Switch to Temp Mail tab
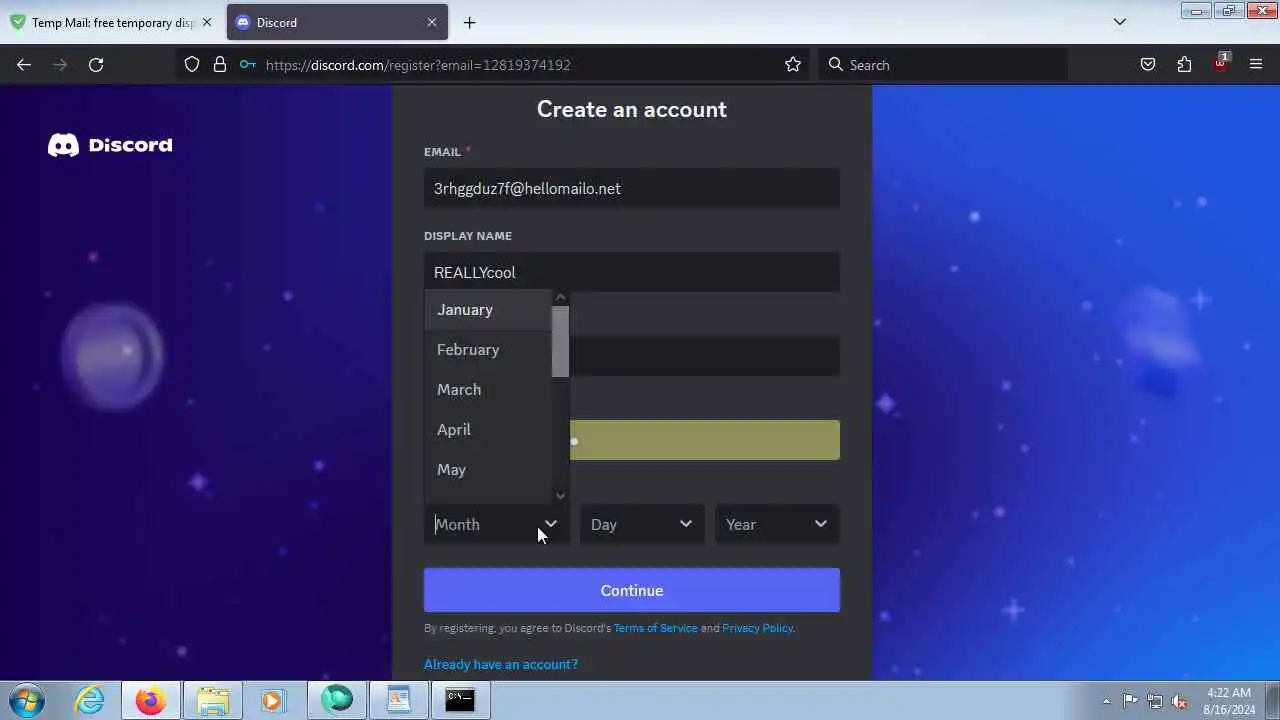The width and height of the screenshot is (1280, 720). click(x=112, y=22)
